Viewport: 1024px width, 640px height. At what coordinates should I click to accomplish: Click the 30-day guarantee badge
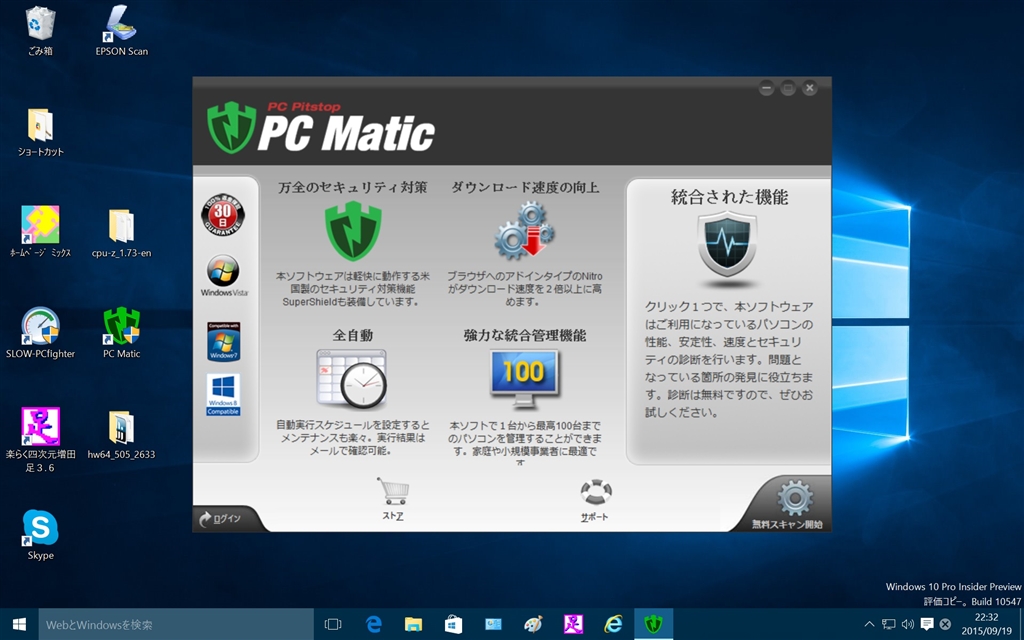click(x=223, y=215)
